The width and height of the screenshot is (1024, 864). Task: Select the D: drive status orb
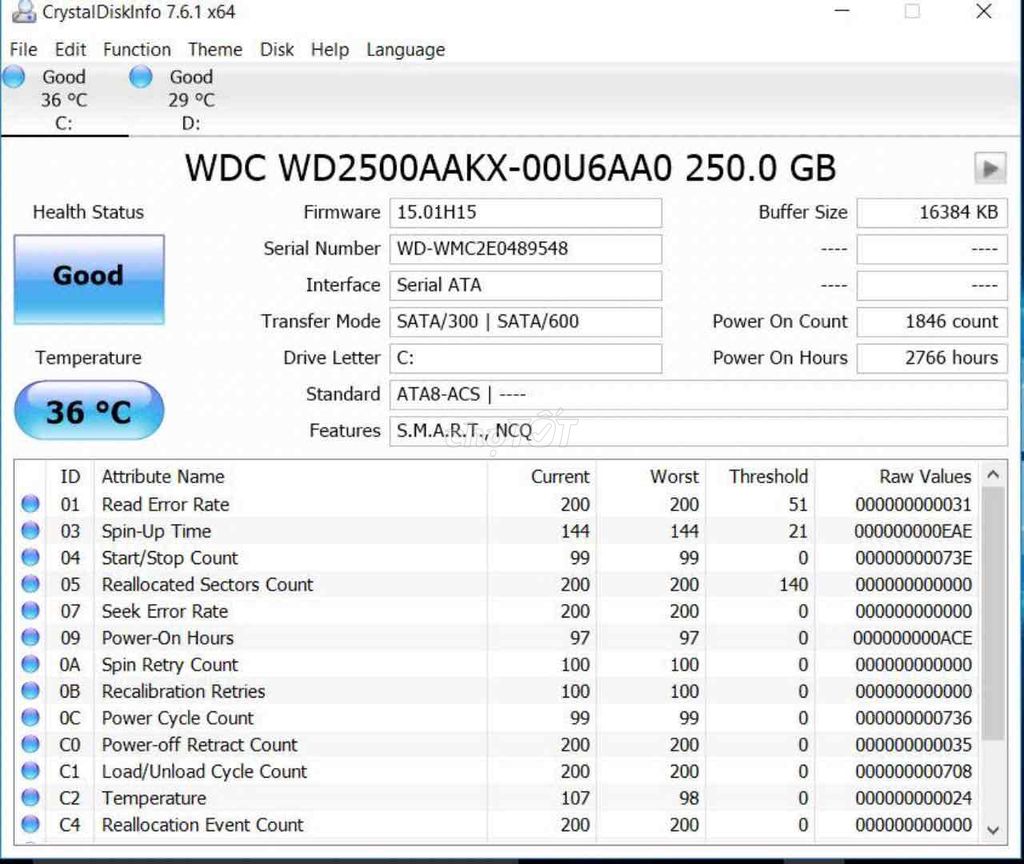point(140,77)
